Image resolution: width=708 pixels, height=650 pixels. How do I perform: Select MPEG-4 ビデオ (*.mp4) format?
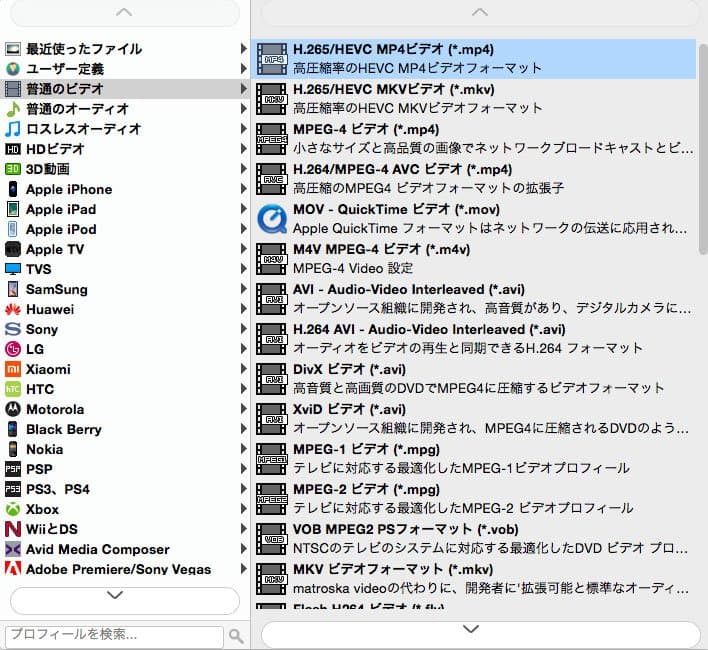[475, 139]
